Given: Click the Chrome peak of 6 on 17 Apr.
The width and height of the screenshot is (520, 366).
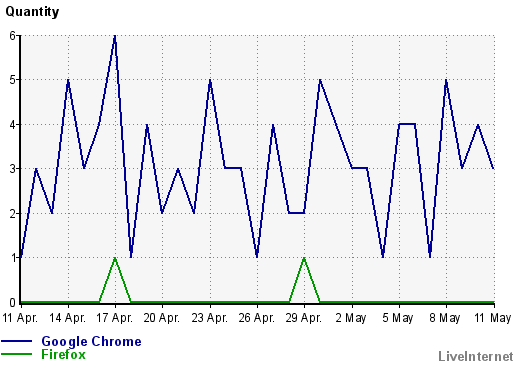Looking at the screenshot, I should point(115,36).
